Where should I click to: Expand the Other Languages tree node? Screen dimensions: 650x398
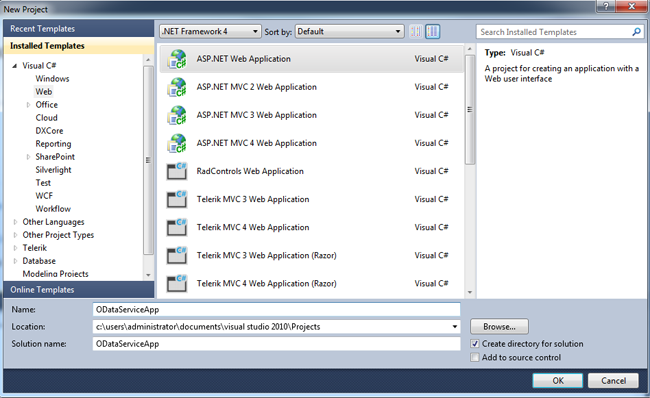(x=15, y=222)
